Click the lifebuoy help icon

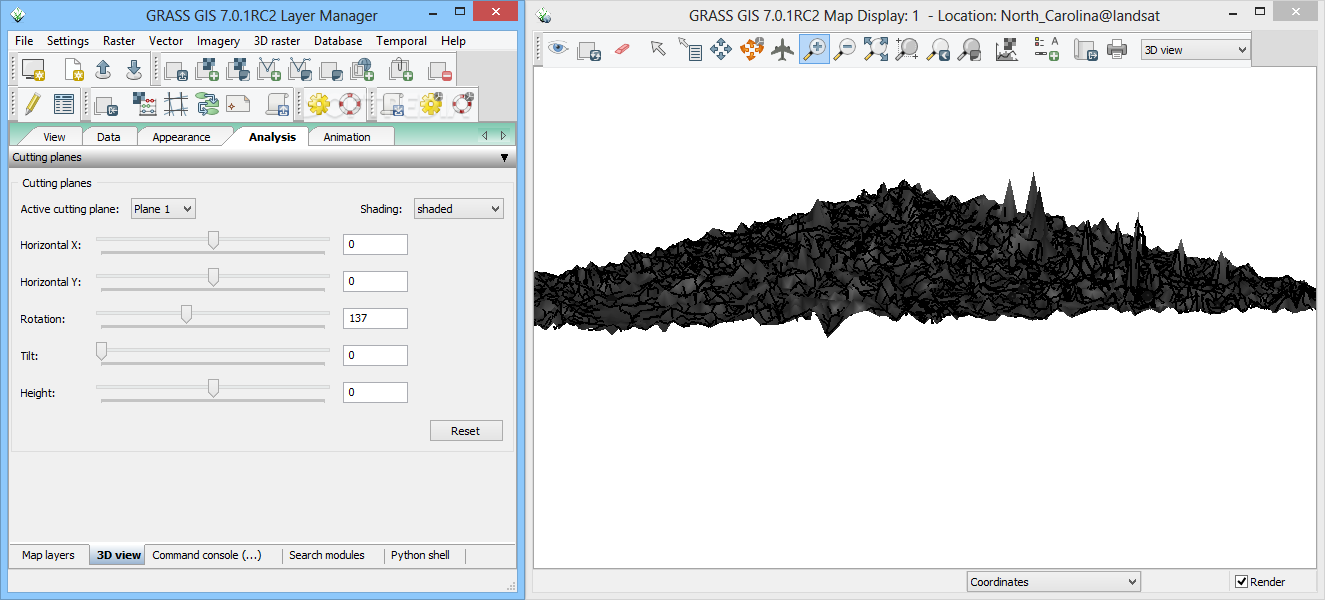349,103
